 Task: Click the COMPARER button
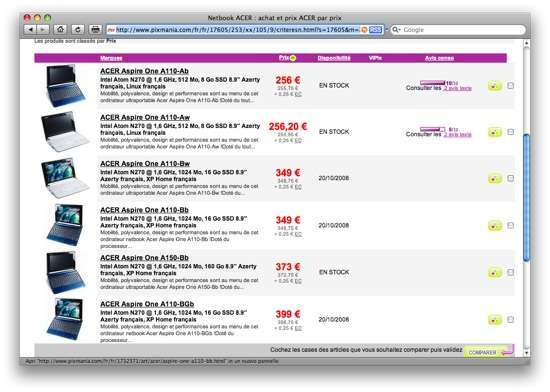coord(489,352)
